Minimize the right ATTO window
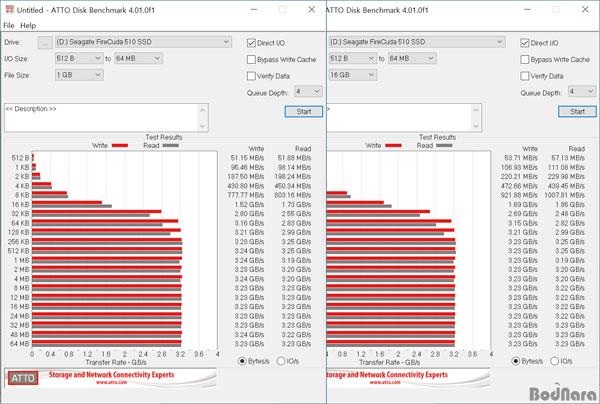The image size is (600, 404). point(527,10)
